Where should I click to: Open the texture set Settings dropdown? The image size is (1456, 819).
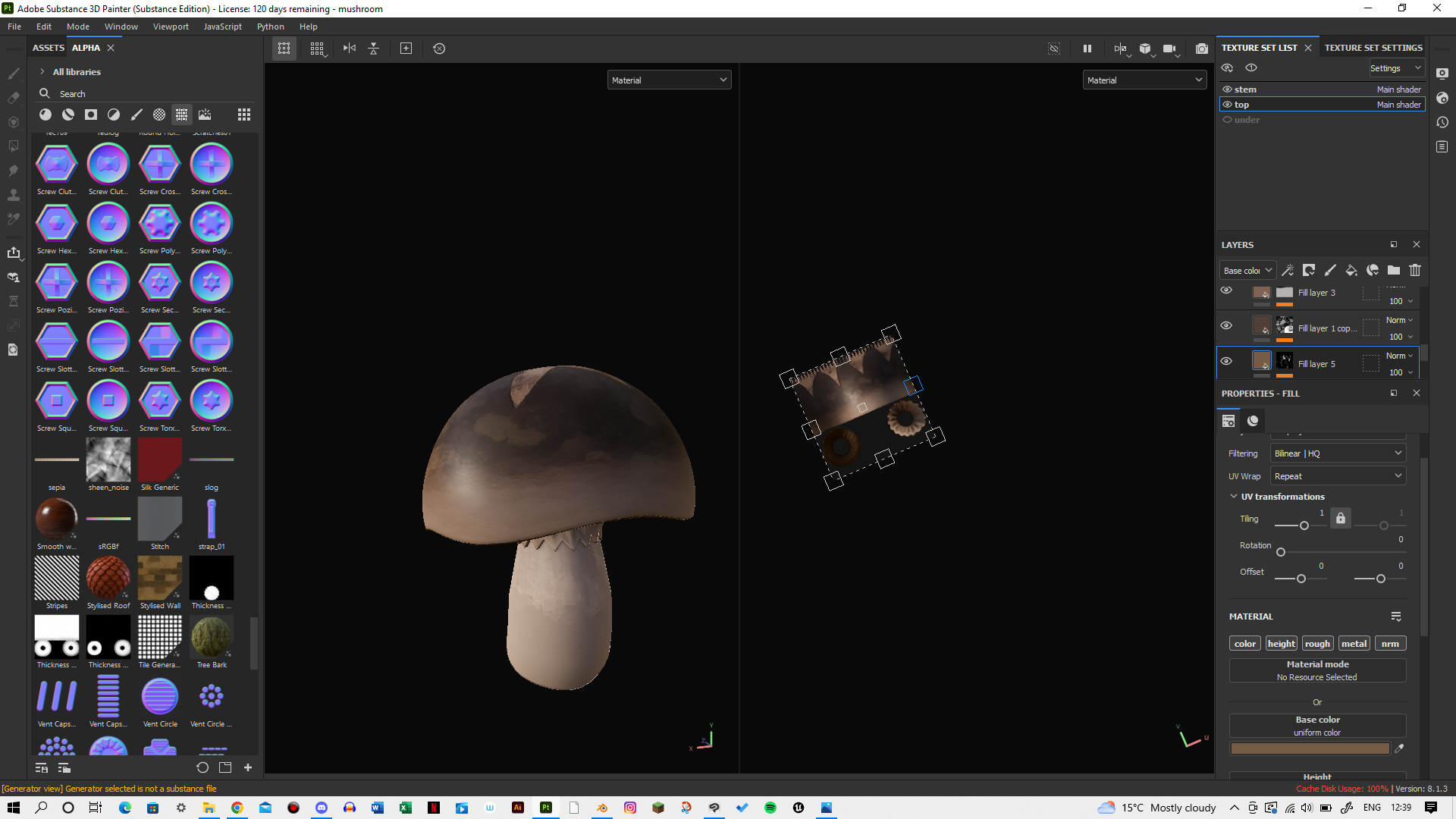[x=1396, y=68]
